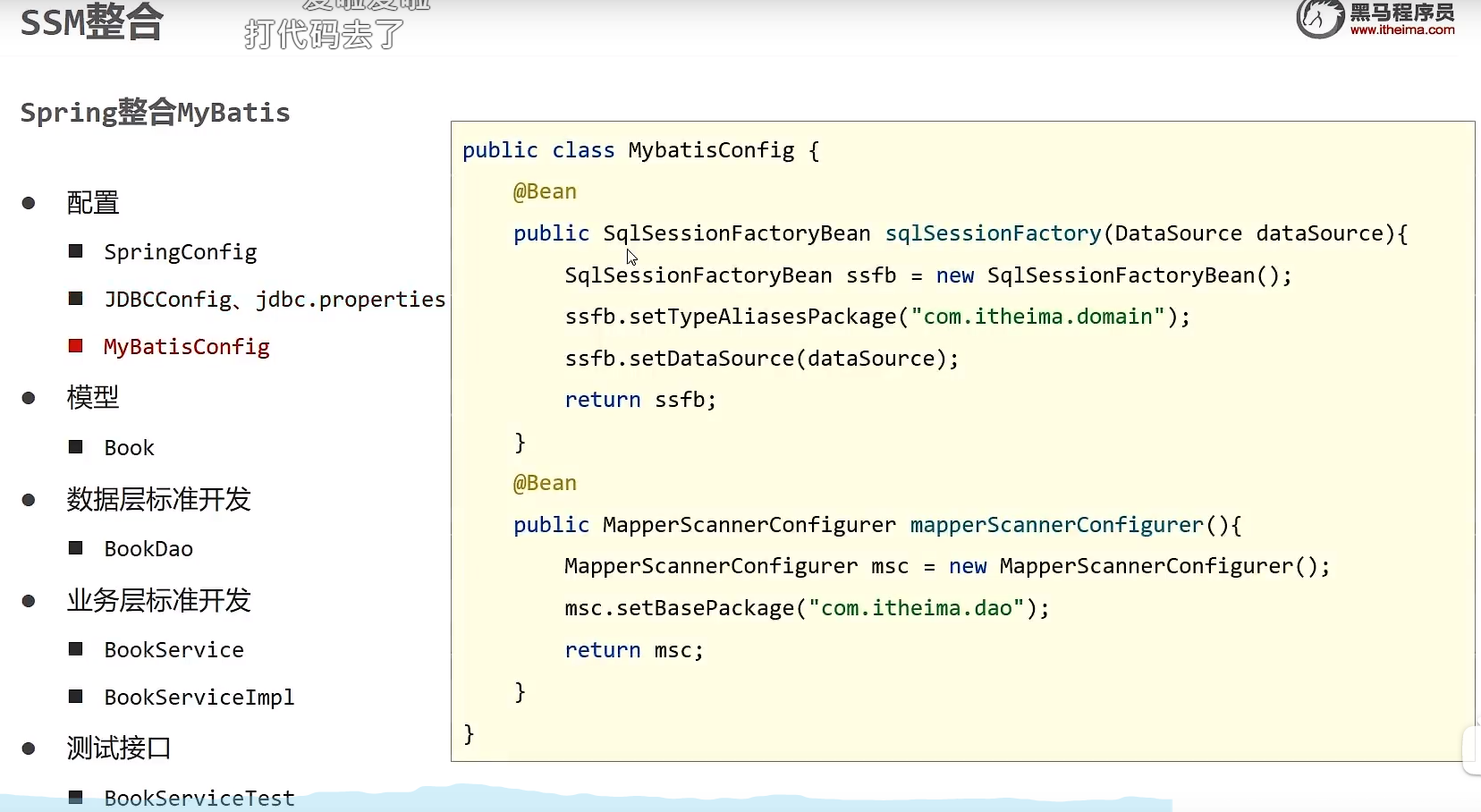
Task: Click the class MybatisConfig declaration line
Action: tap(640, 150)
